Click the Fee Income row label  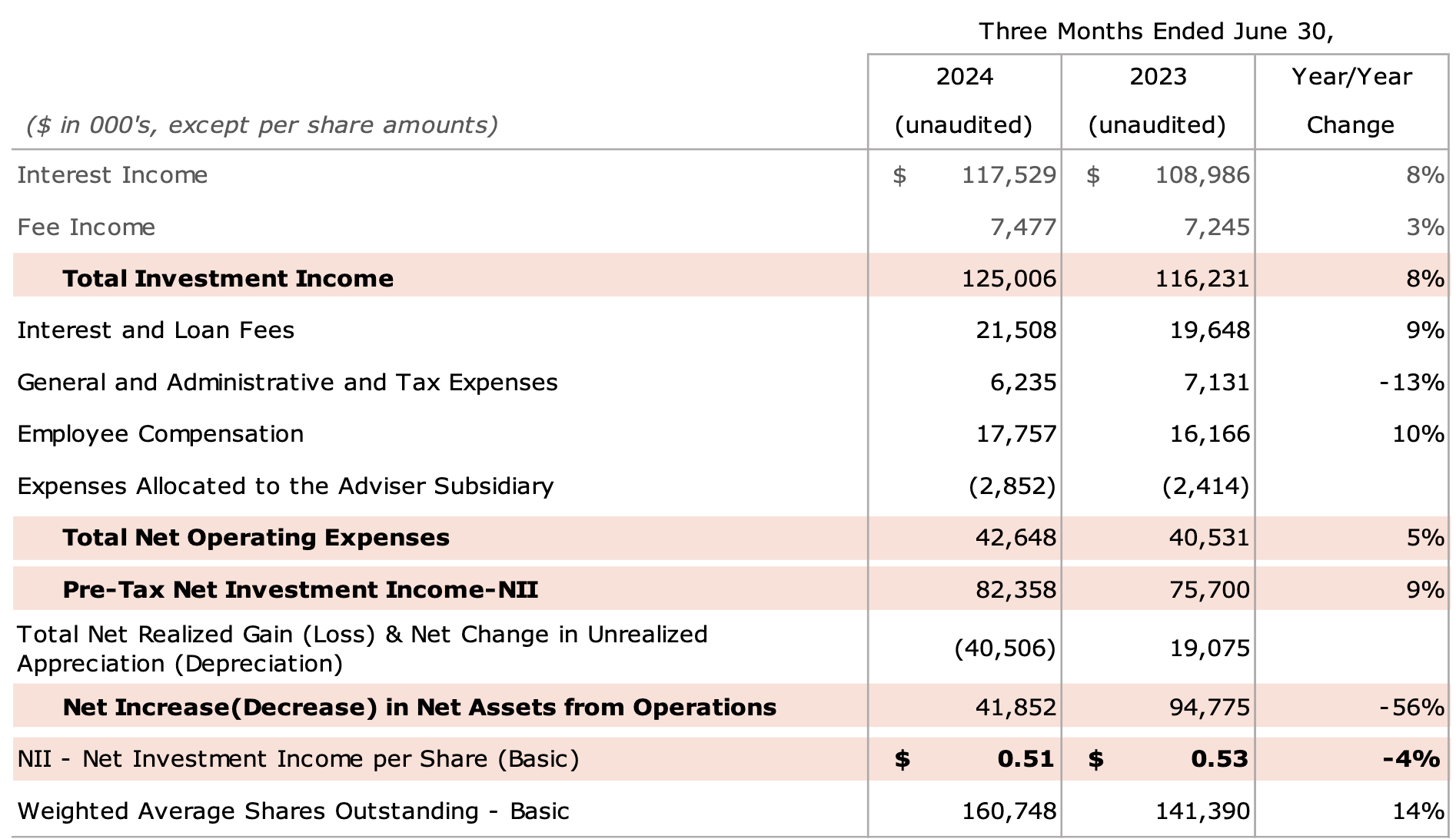pyautogui.click(x=85, y=227)
